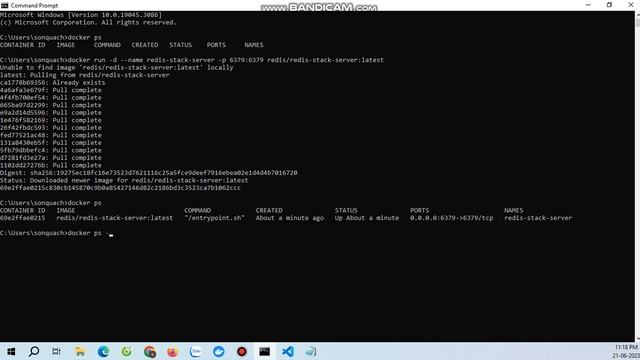Restore down the Command Prompt window
Viewport: 640px width, 360px height.
click(x=609, y=5)
